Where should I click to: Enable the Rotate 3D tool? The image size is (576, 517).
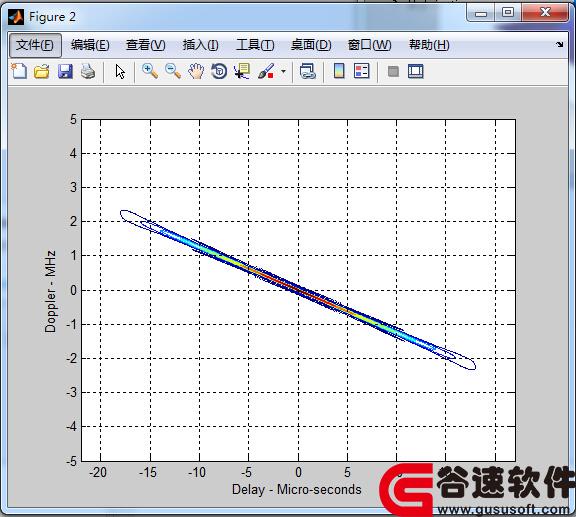(x=219, y=71)
